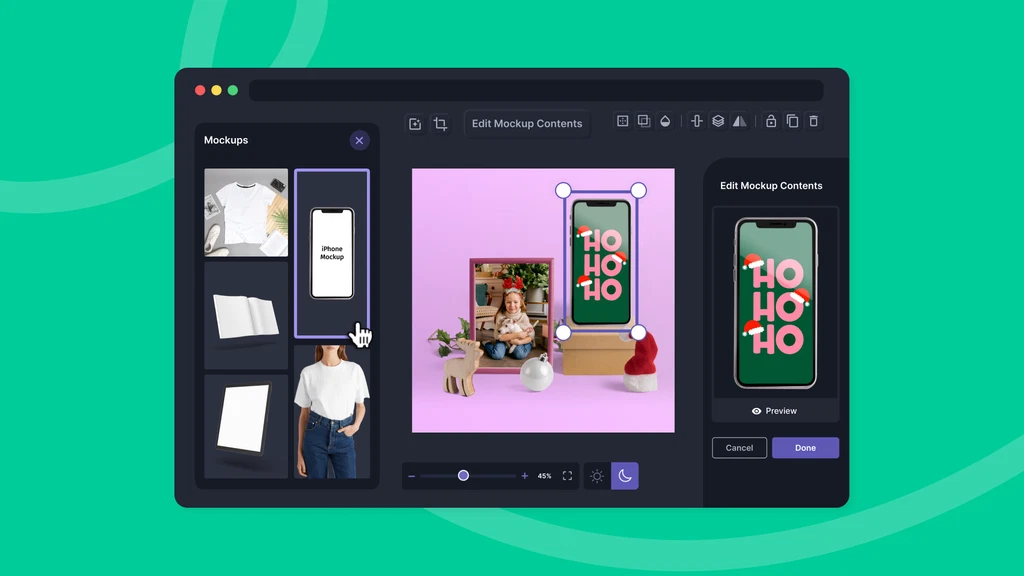Click the crop tool icon

click(x=440, y=124)
